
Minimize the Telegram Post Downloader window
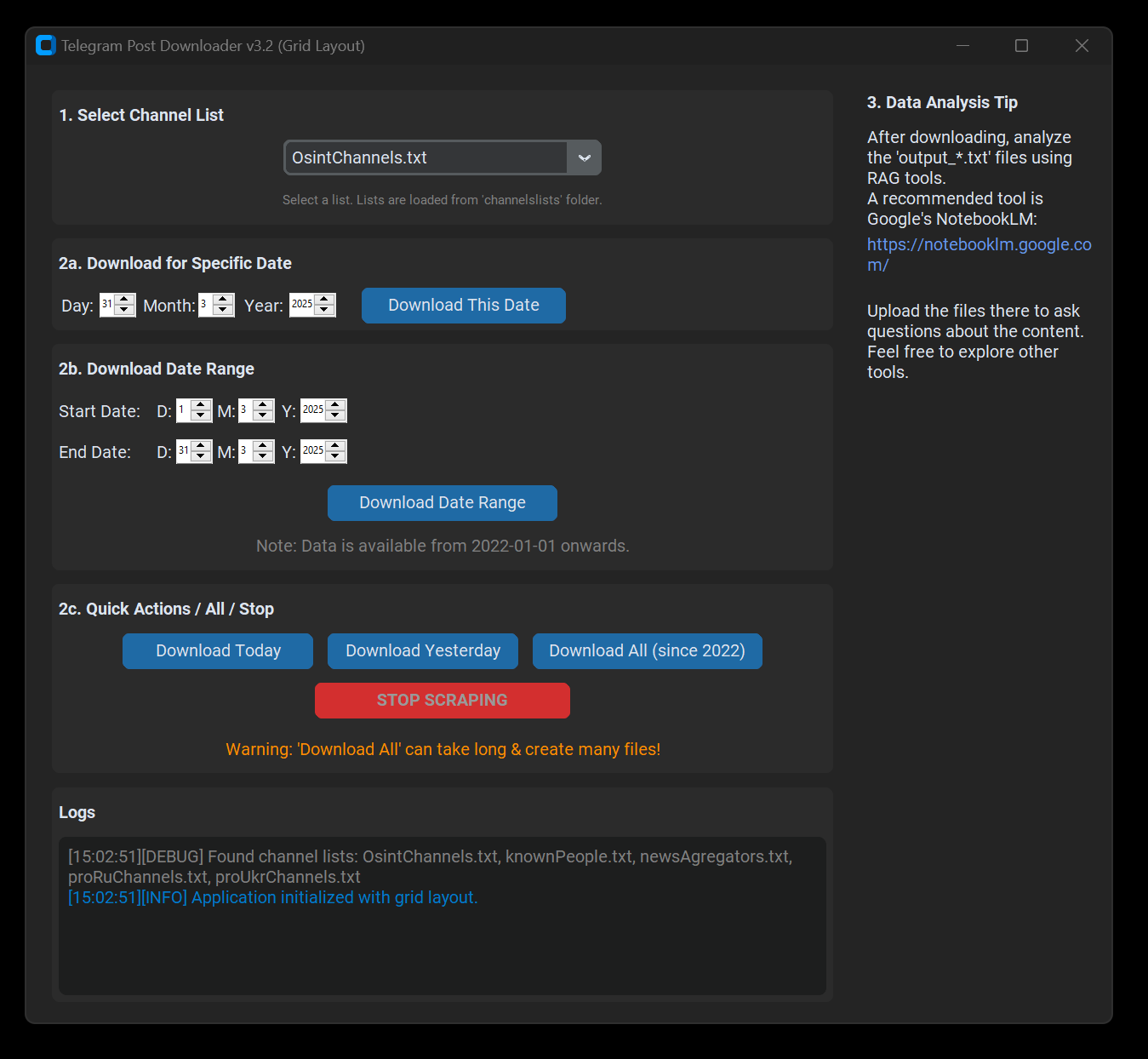click(963, 45)
